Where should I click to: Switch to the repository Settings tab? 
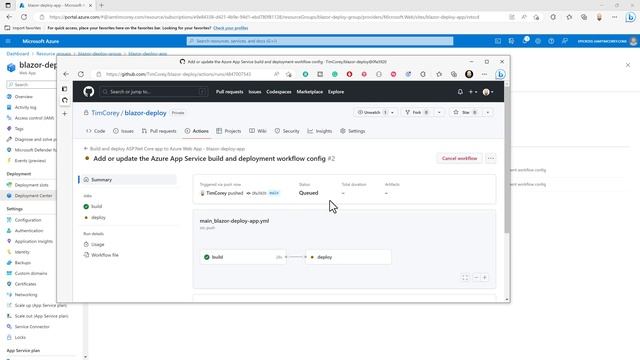pyautogui.click(x=353, y=131)
